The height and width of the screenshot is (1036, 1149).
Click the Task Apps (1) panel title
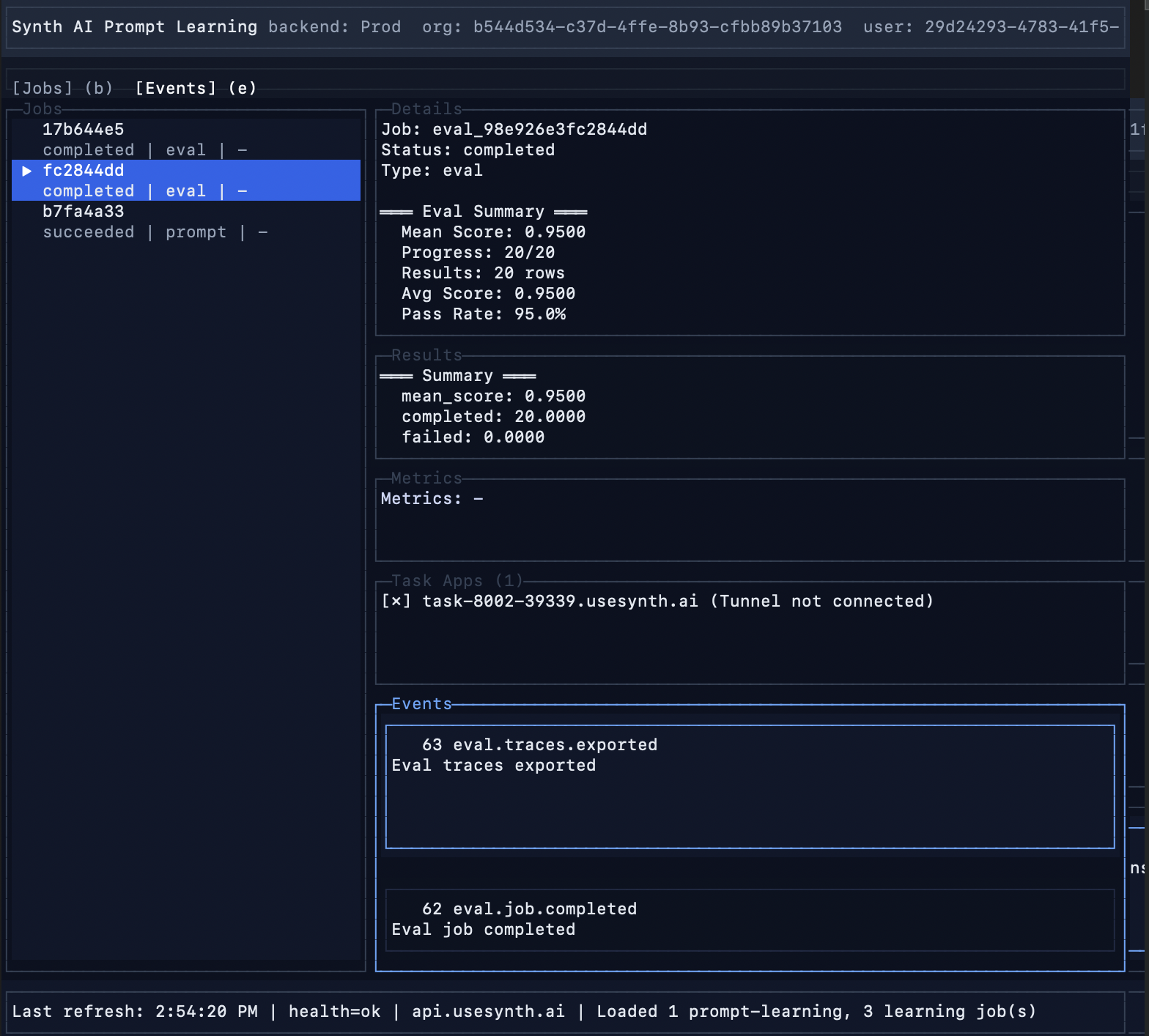coord(457,580)
